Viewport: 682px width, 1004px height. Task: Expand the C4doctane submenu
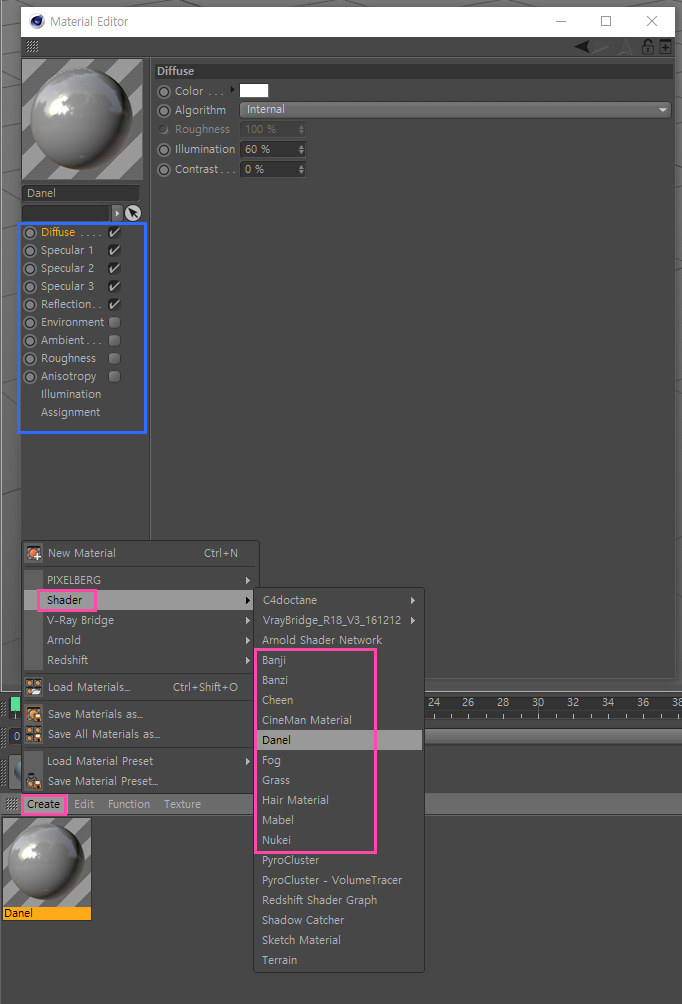[x=412, y=601]
